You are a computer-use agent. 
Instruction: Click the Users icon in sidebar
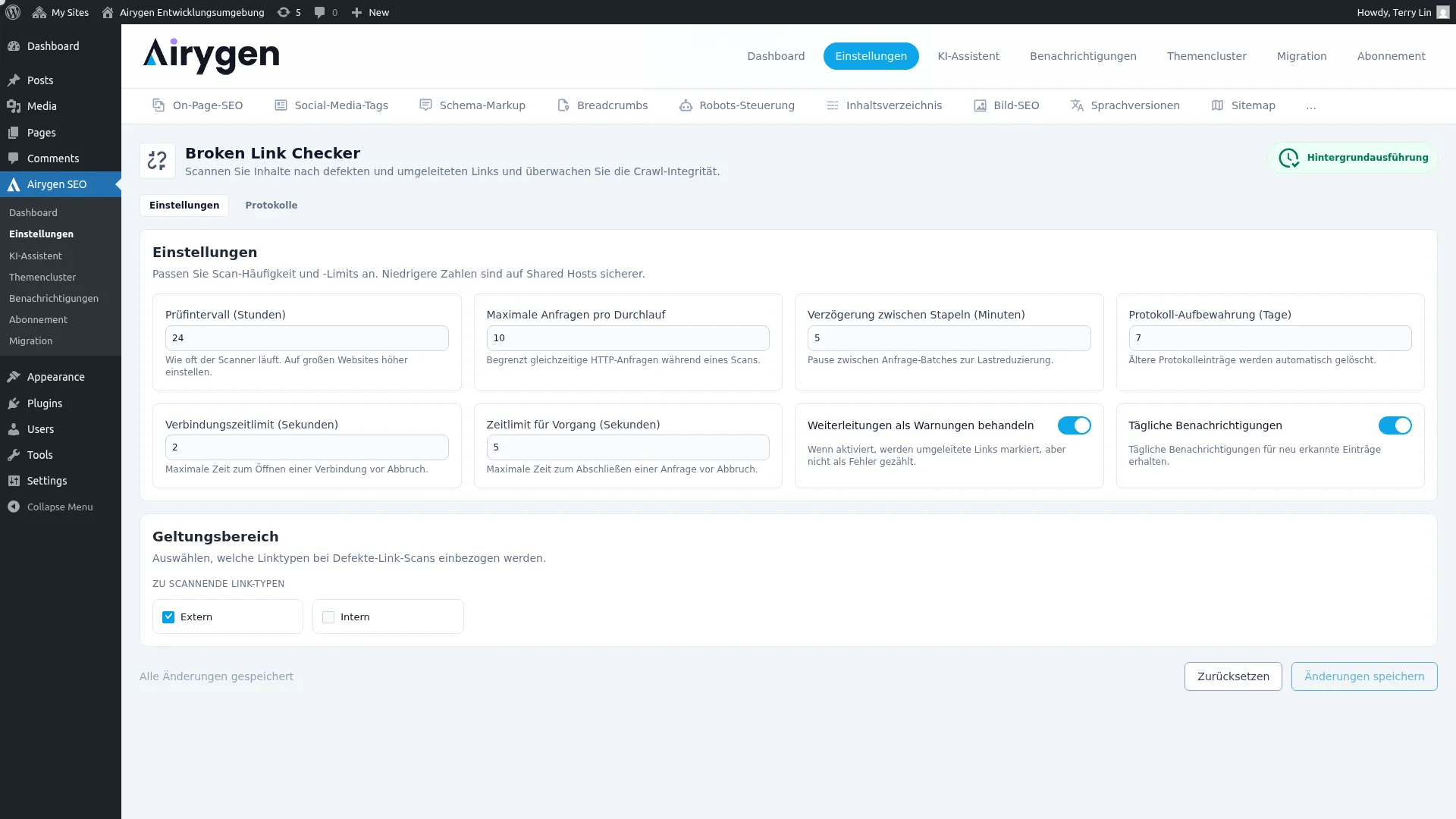click(x=14, y=429)
